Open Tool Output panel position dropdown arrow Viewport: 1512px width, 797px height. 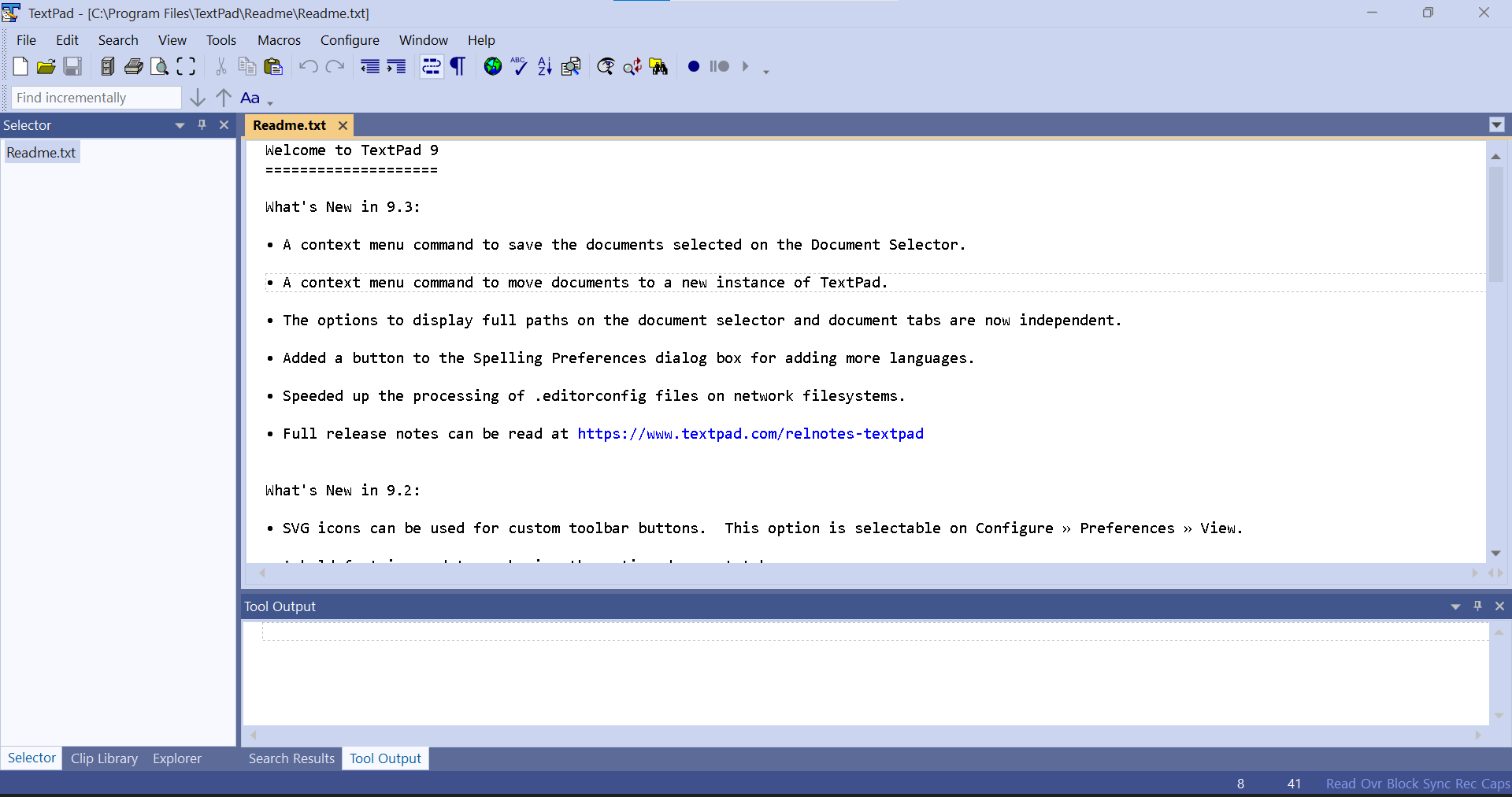pos(1455,606)
